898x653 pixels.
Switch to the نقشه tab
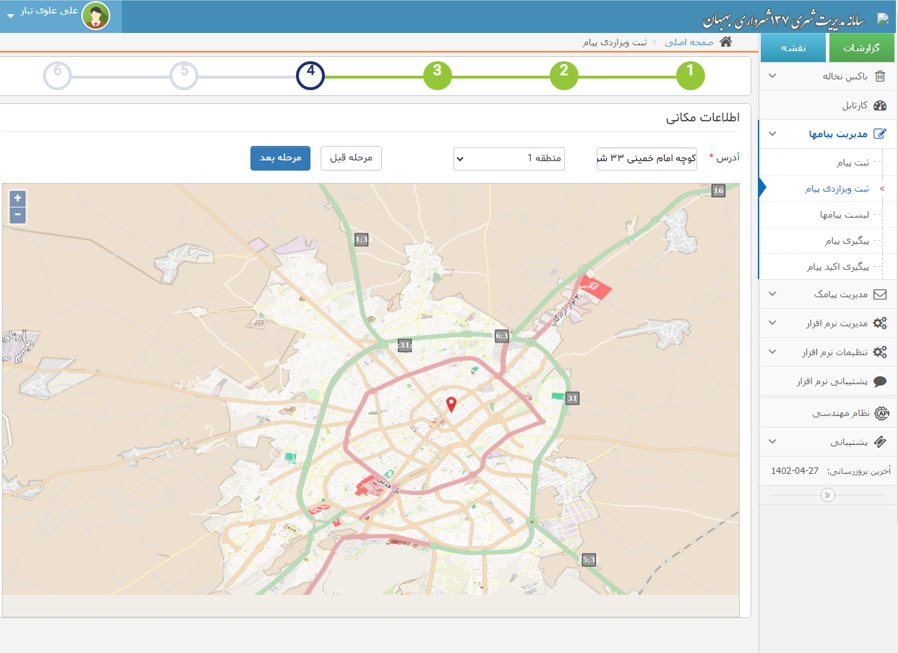pos(794,48)
